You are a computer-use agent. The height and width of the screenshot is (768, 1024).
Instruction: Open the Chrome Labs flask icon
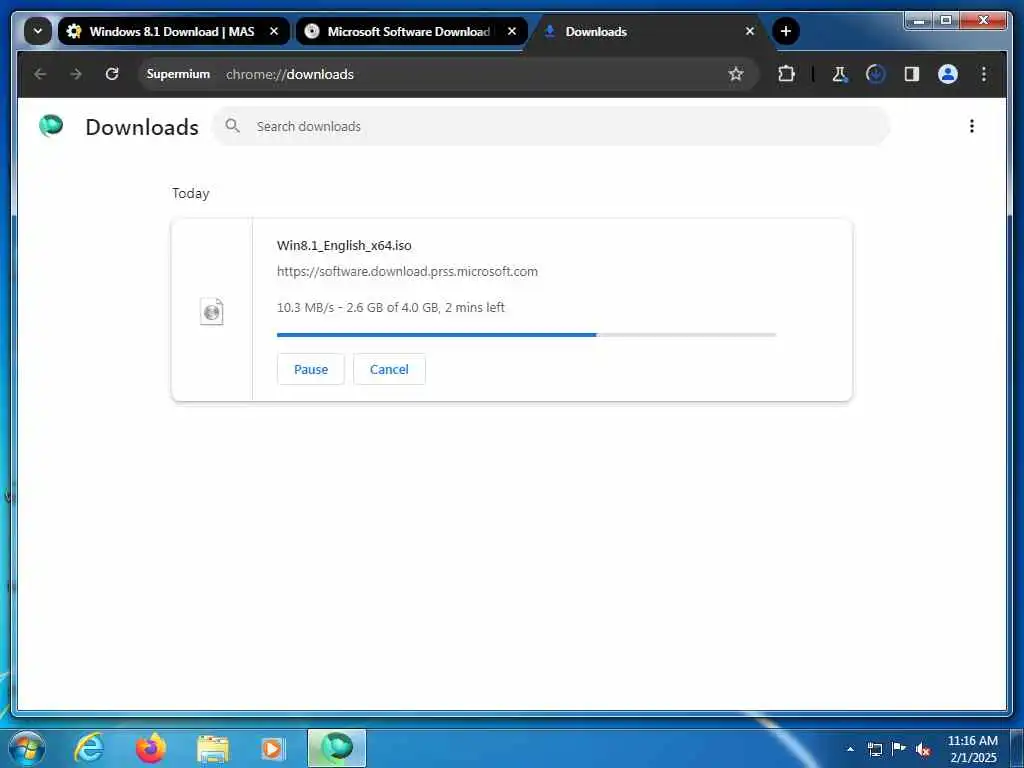[x=839, y=74]
